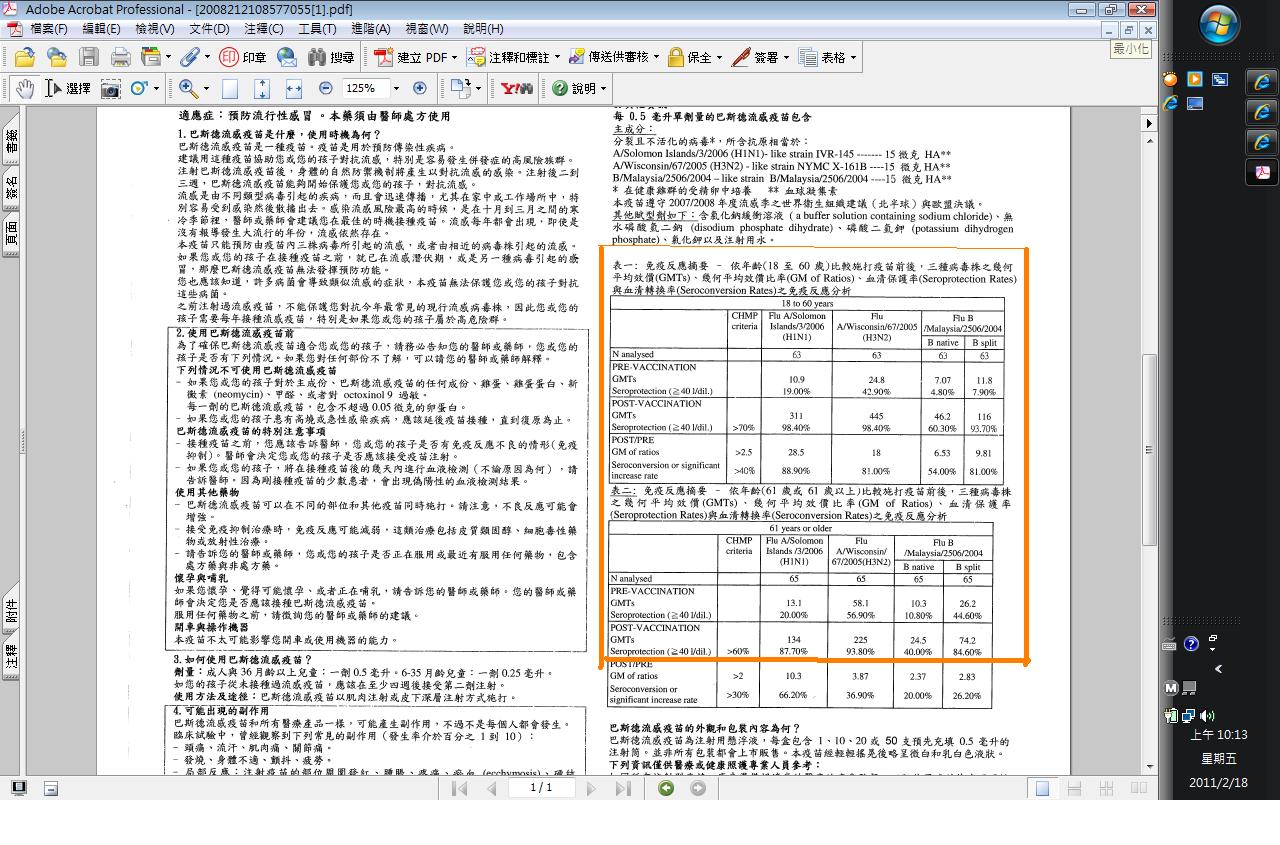Select continuous page layout icon

[x=1075, y=788]
